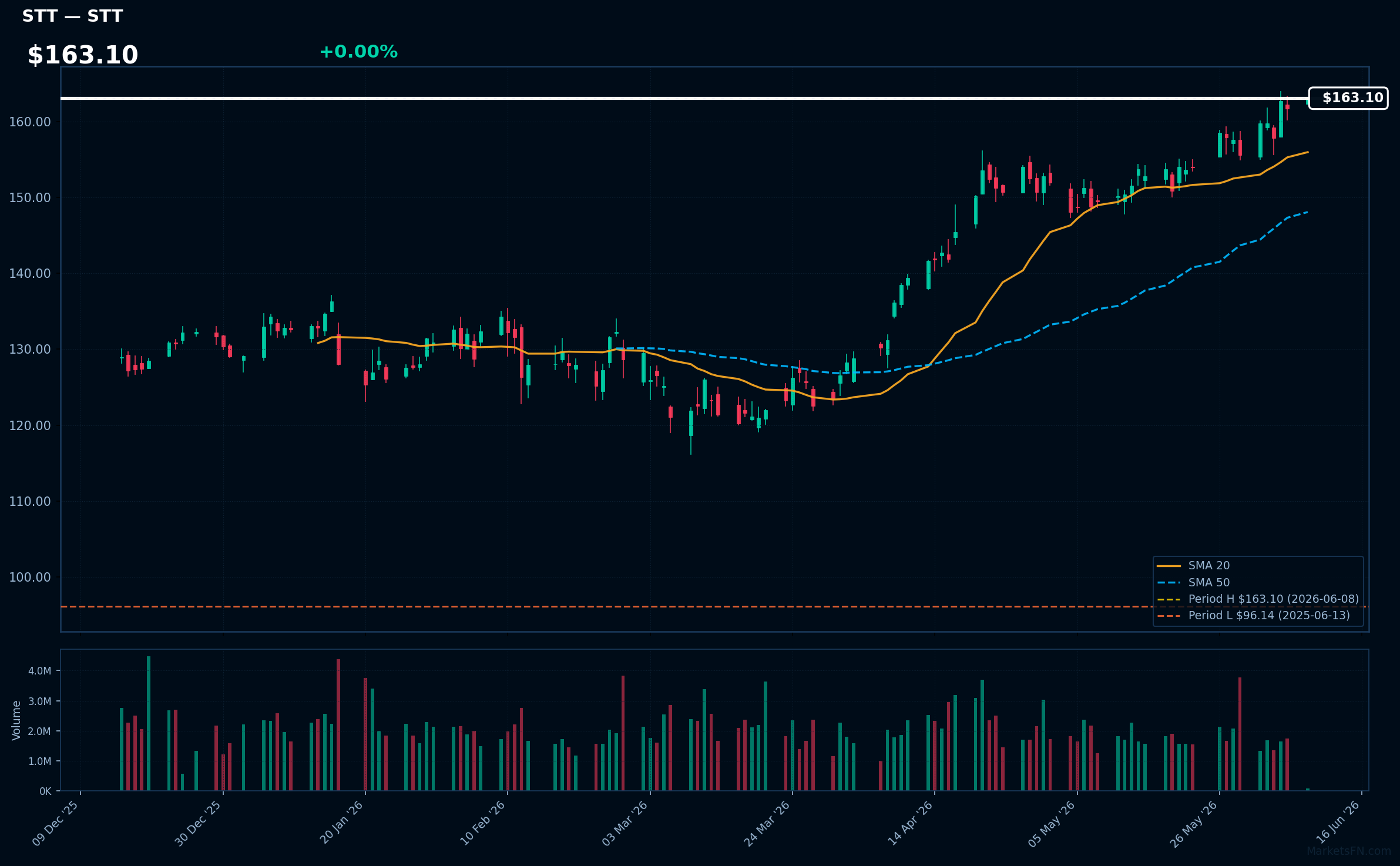Click the 0K volume axis label
Image resolution: width=1400 pixels, height=866 pixels.
pos(45,791)
